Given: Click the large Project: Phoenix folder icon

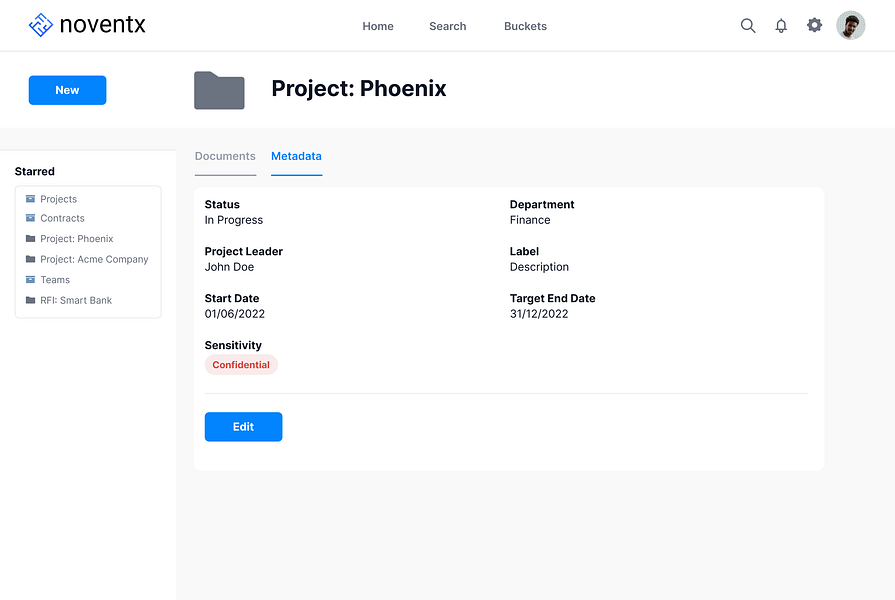Looking at the screenshot, I should coord(219,90).
